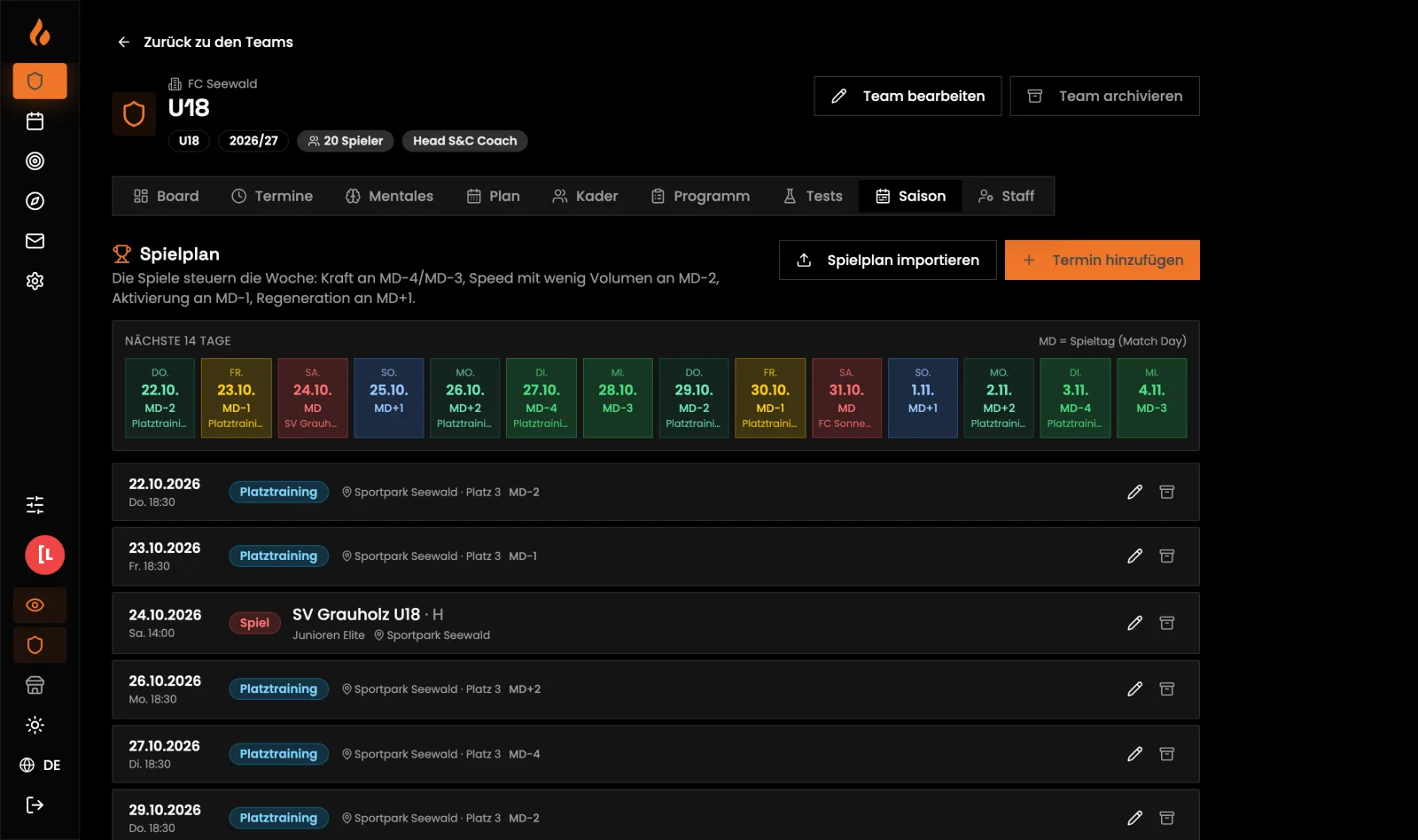1418x840 pixels.
Task: Archive the 22.10.2026 Platztraining entry
Action: [x=1167, y=492]
